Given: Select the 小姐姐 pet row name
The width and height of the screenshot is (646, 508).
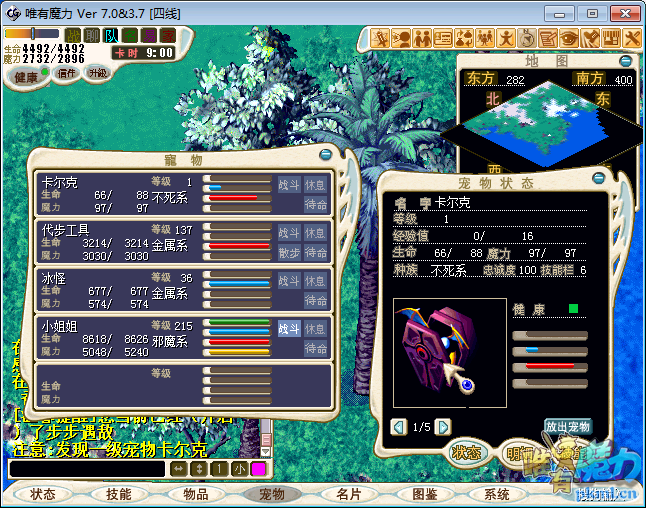Looking at the screenshot, I should [59, 327].
